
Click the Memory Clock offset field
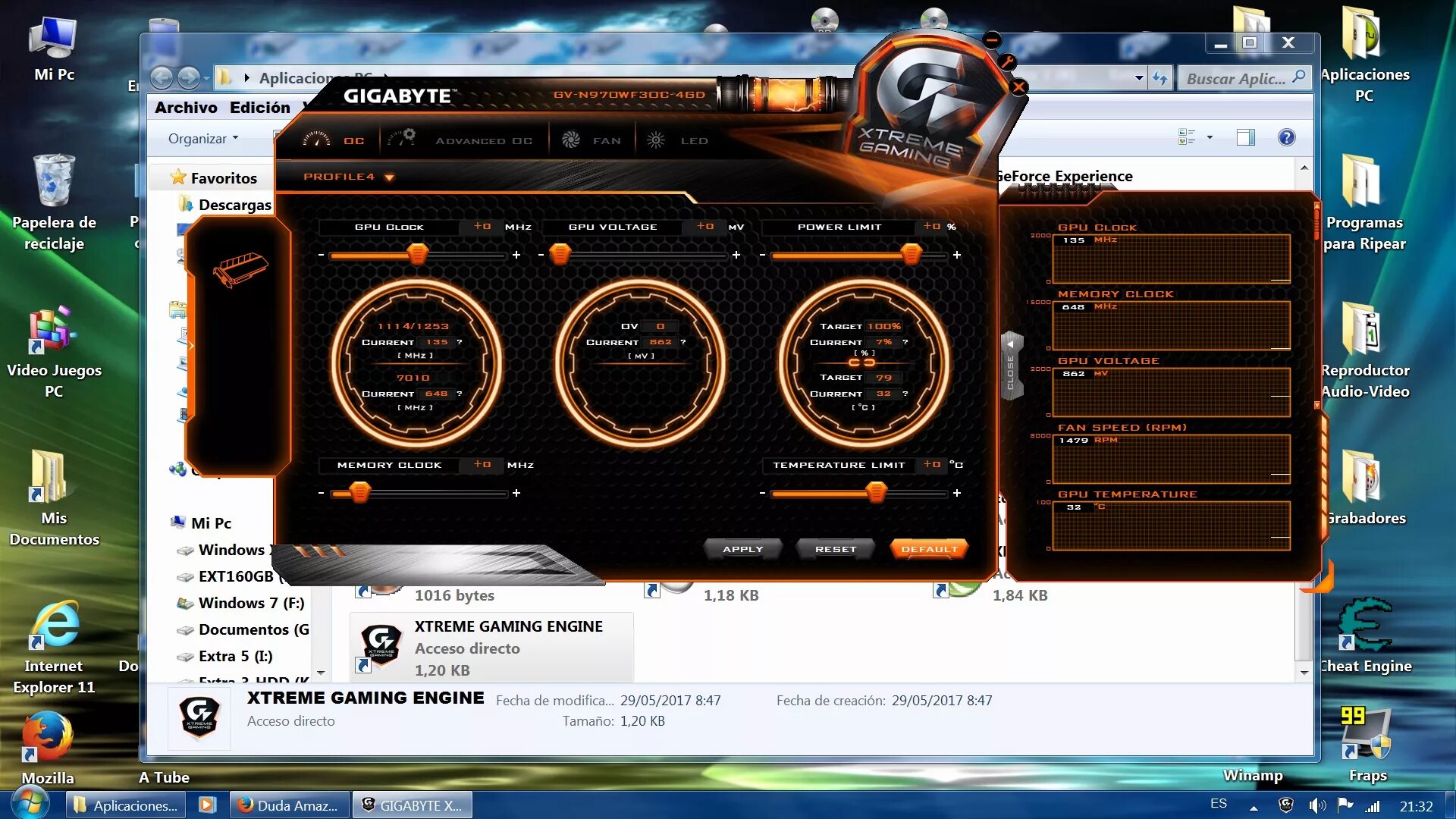pos(482,465)
